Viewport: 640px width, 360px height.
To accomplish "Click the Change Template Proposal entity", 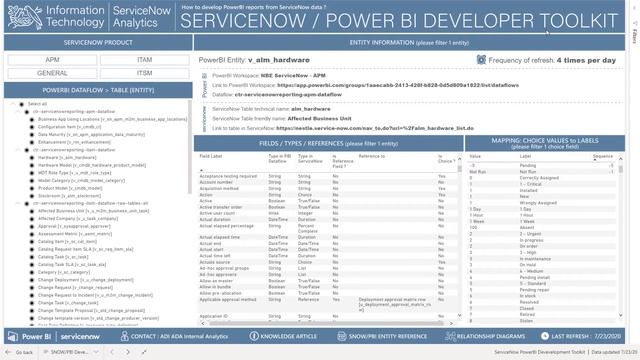I will 91,311.
